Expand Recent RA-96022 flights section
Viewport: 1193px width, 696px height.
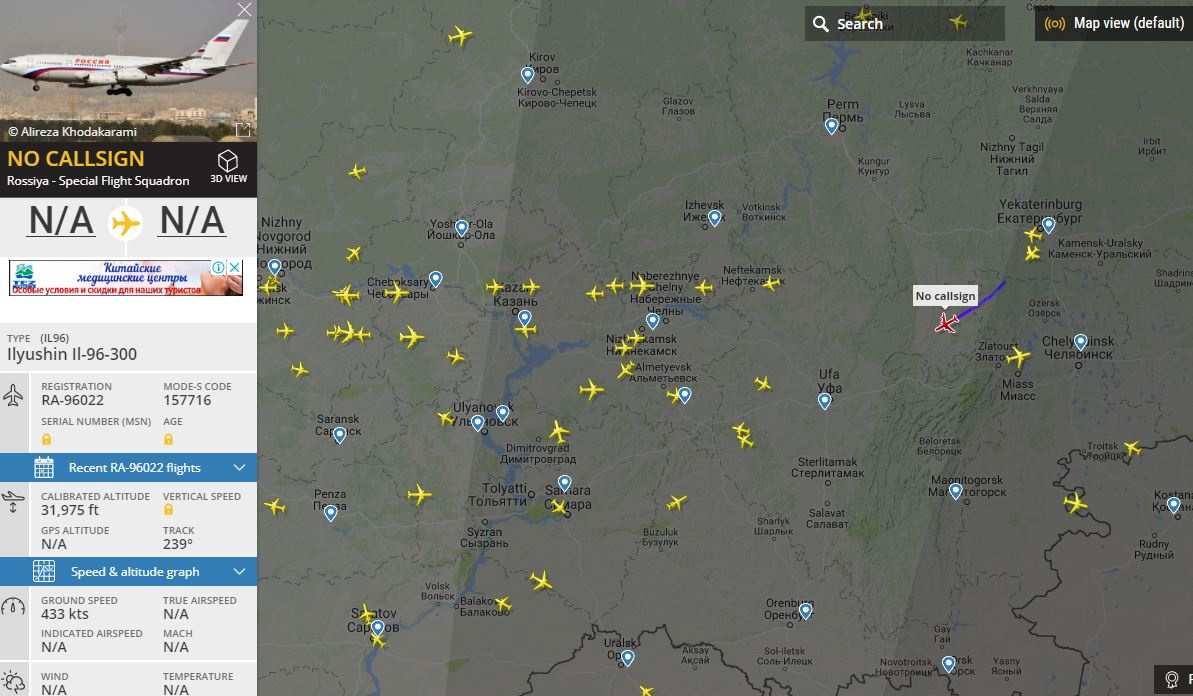129,468
